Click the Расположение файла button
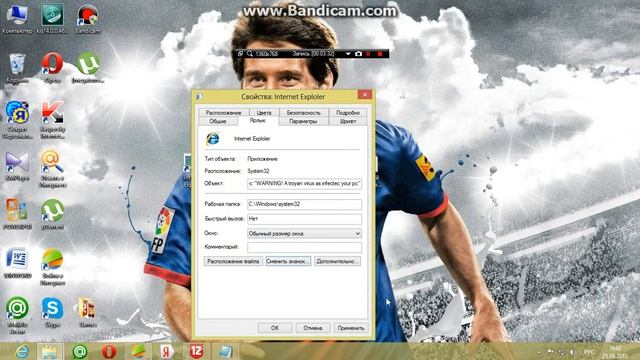 (x=233, y=261)
